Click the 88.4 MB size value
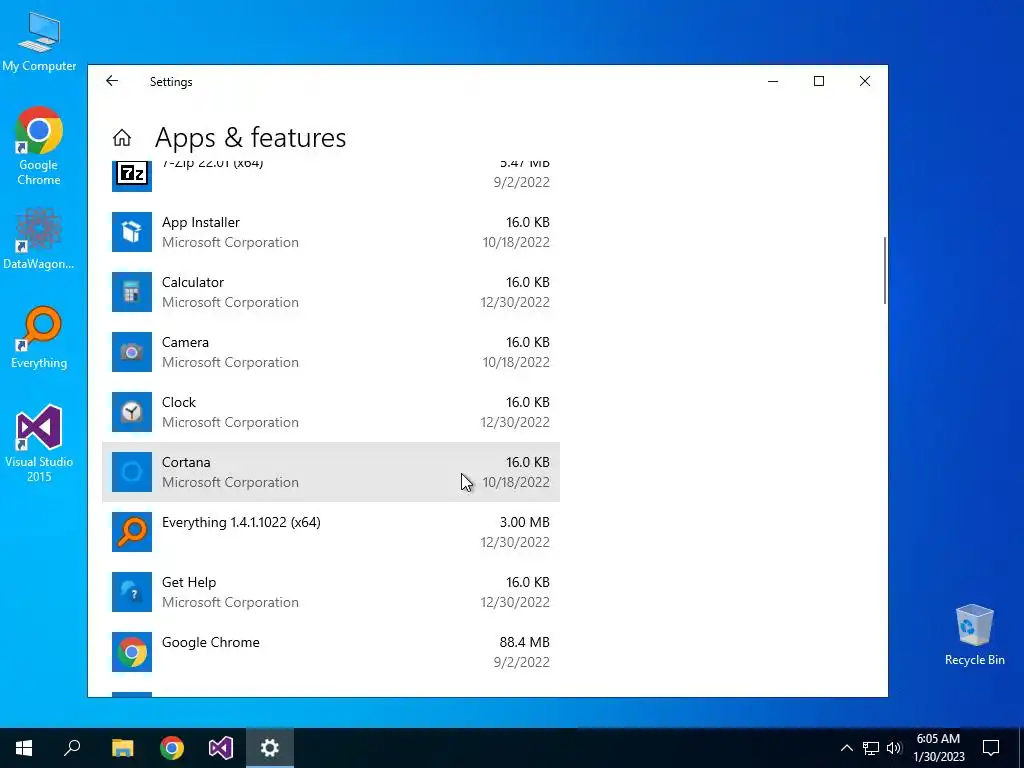 pos(524,643)
